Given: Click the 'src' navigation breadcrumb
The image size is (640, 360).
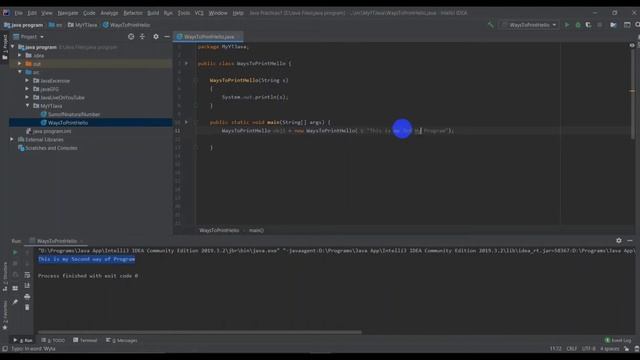Looking at the screenshot, I should 56,25.
